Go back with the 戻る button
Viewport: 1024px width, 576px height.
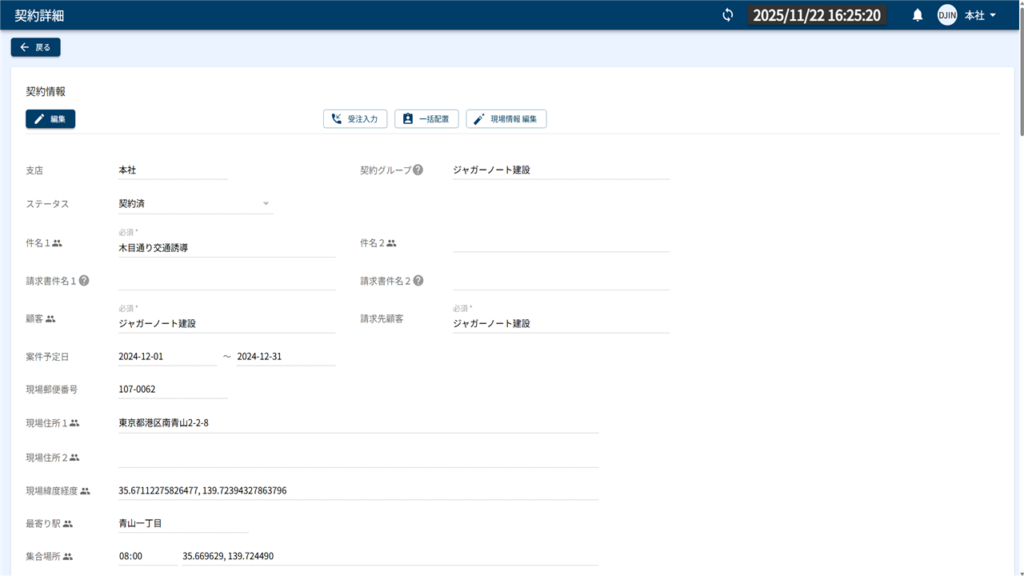tap(35, 47)
